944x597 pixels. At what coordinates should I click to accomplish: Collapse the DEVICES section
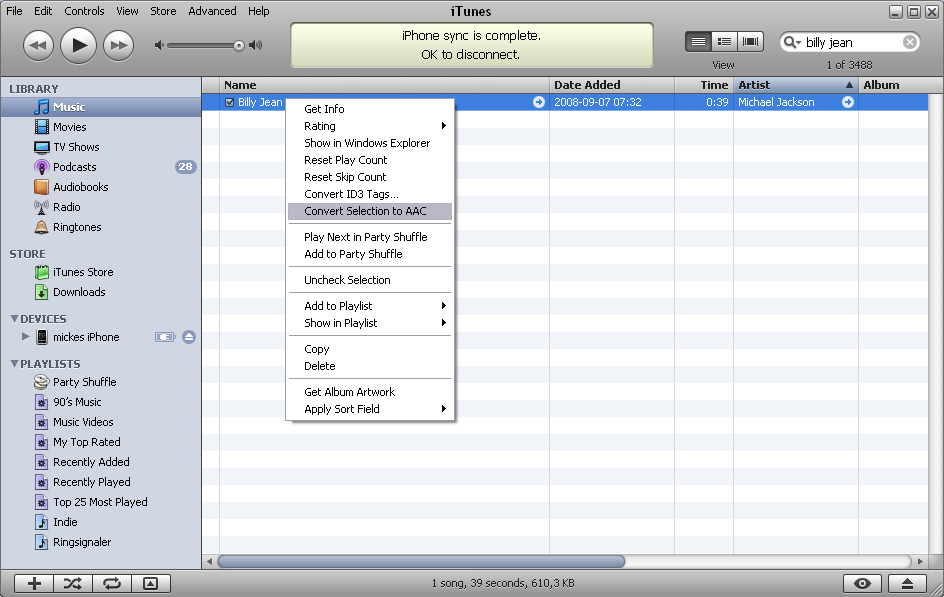pyautogui.click(x=14, y=318)
